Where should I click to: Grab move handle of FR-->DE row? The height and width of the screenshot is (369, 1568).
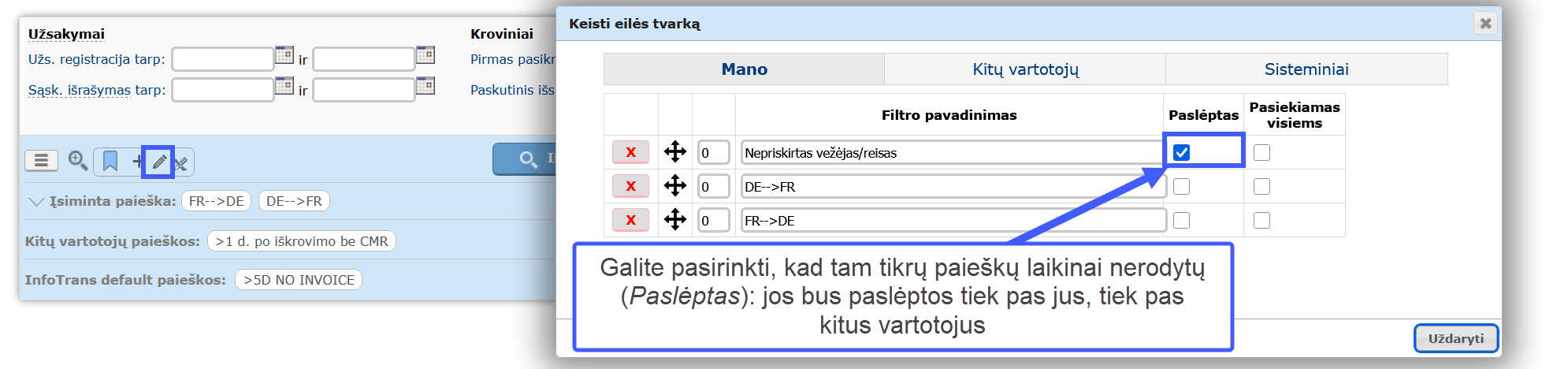point(675,219)
